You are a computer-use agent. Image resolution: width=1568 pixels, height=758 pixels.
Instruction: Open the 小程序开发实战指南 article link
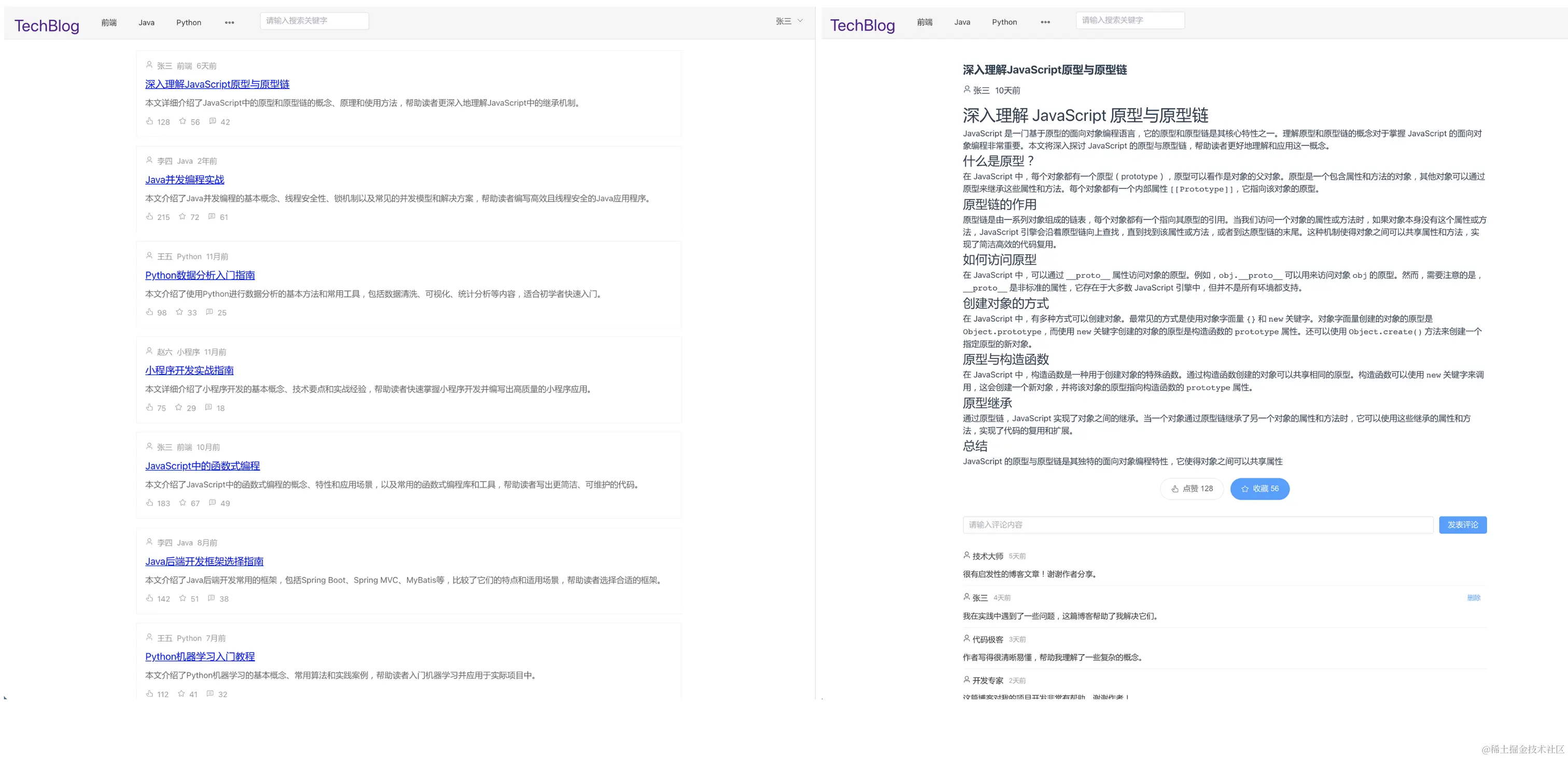[189, 370]
